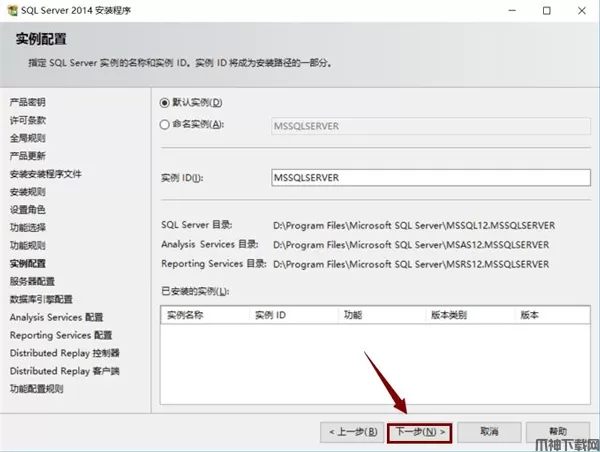Viewport: 600px width, 452px height.
Task: Maximize the SQL Server 2014 setup window
Action: pos(547,10)
